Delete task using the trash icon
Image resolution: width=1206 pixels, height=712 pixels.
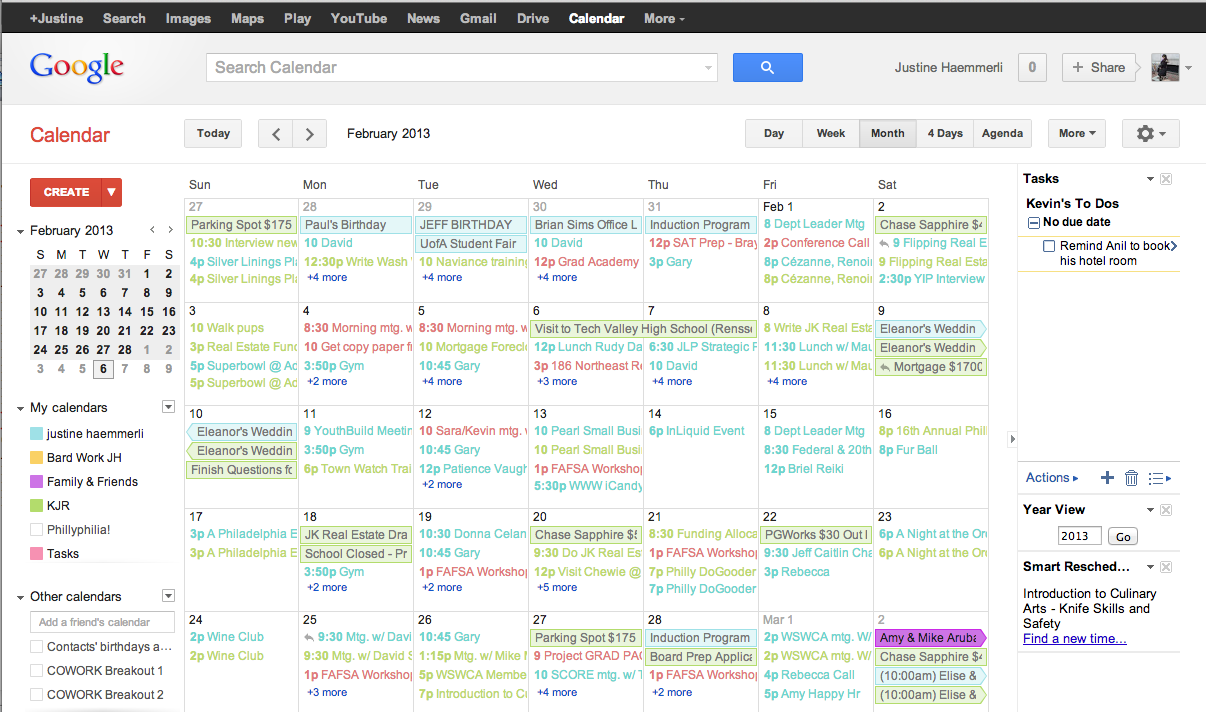coord(1131,478)
